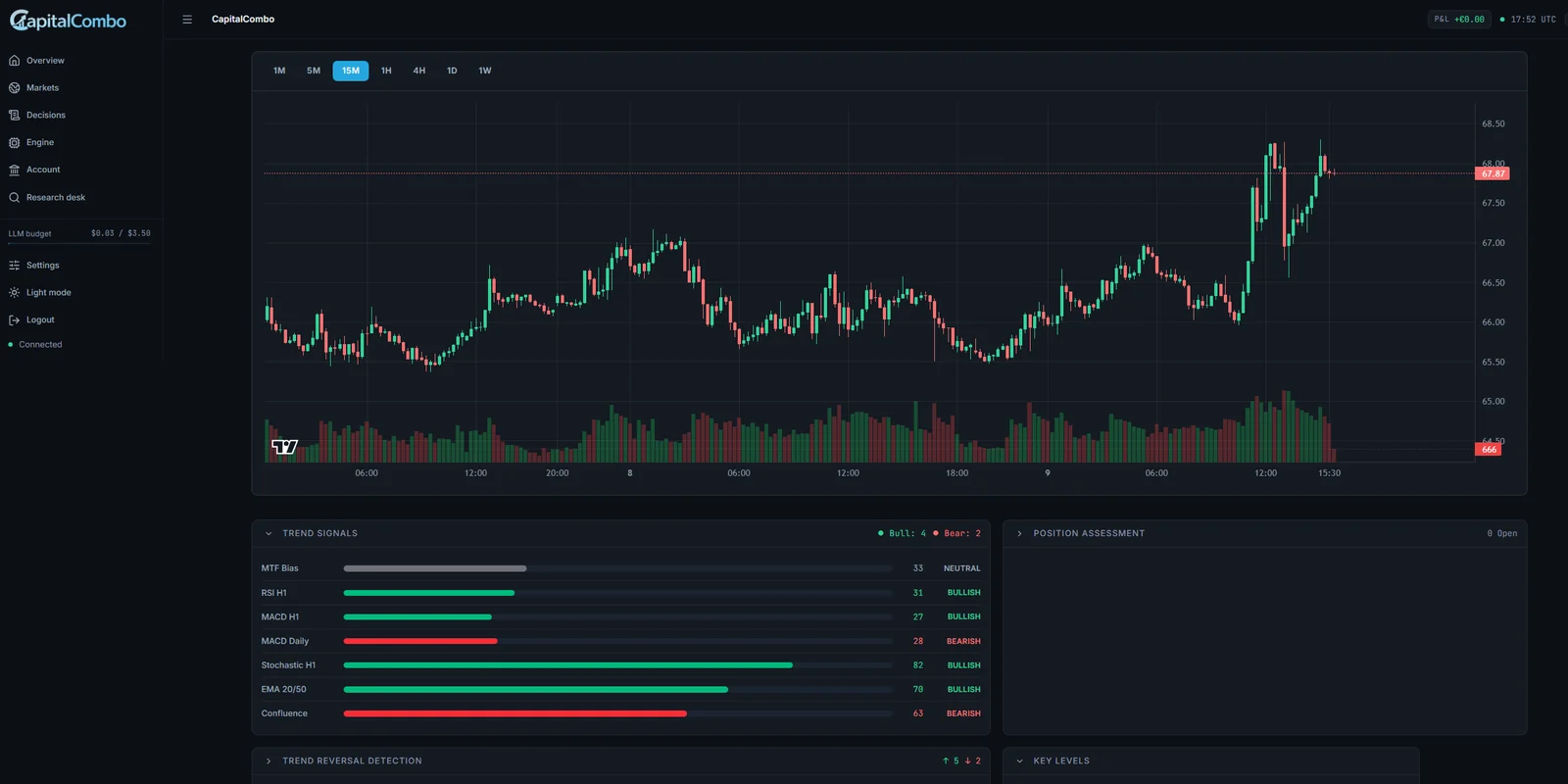Open the Research desk search icon

15,198
